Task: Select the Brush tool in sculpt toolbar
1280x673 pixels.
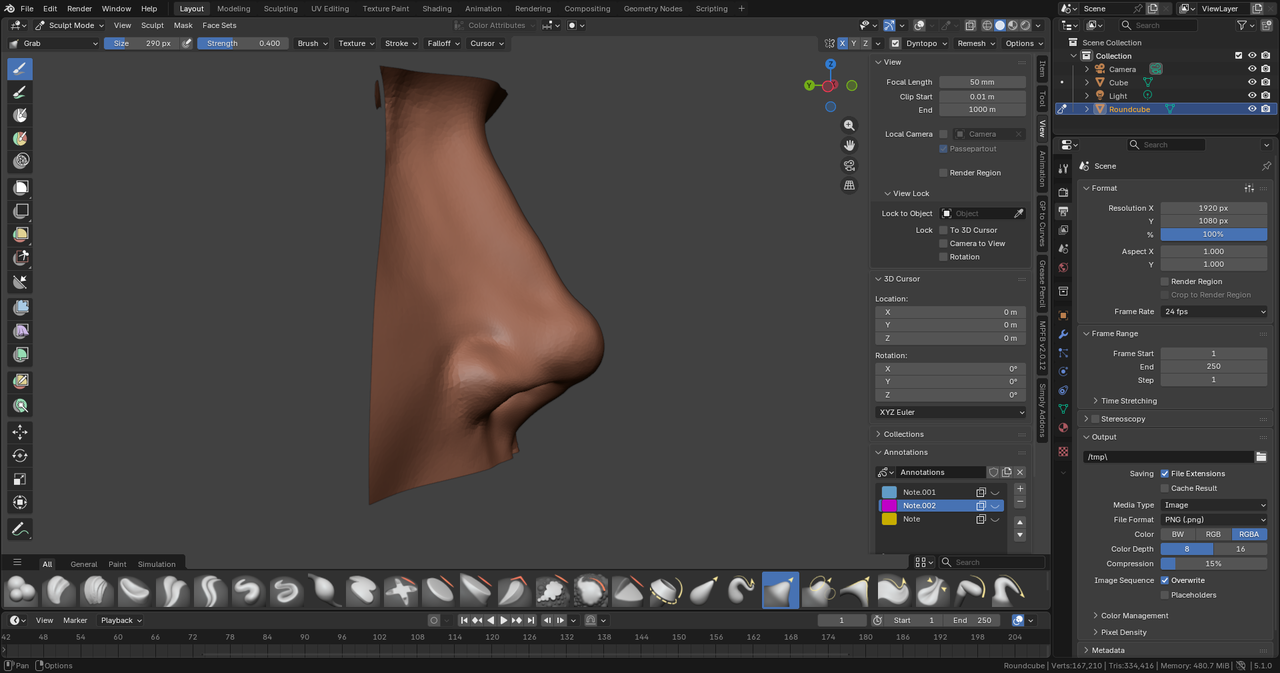Action: click(20, 69)
